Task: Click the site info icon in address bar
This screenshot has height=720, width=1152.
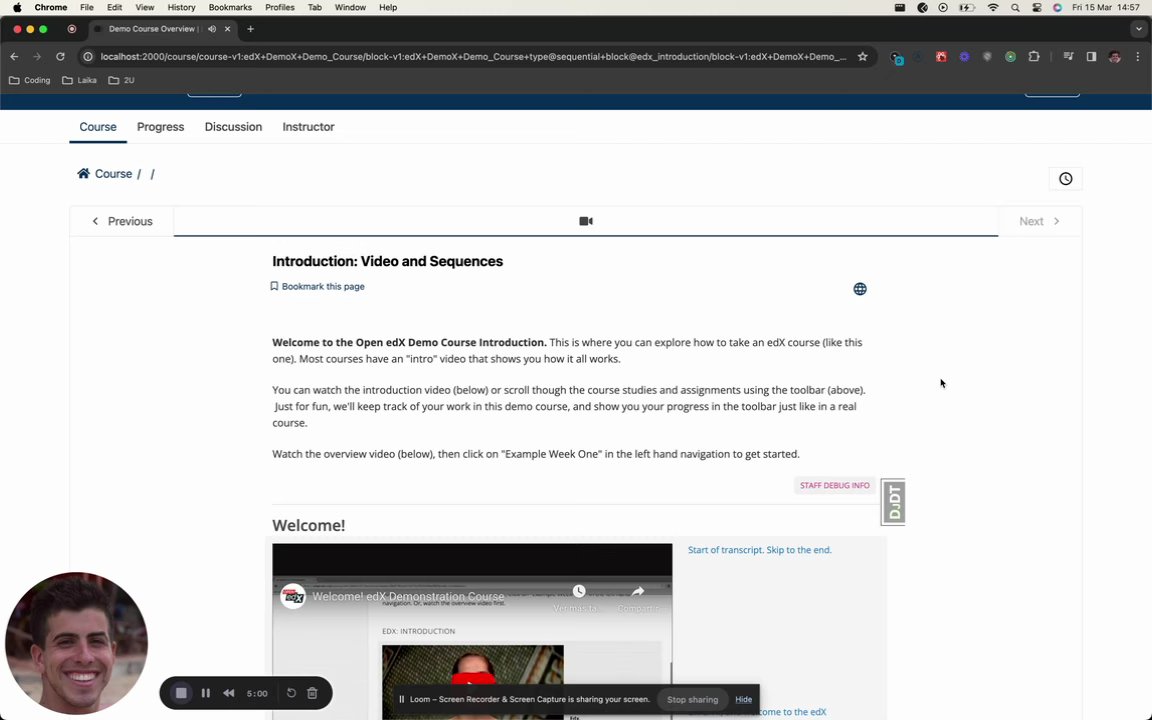Action: click(x=87, y=57)
